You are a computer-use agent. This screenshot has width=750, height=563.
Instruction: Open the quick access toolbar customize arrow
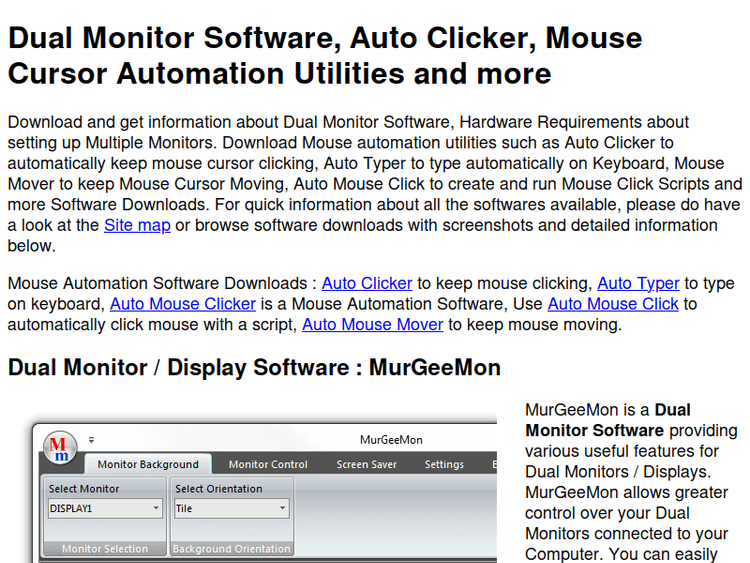pyautogui.click(x=91, y=439)
